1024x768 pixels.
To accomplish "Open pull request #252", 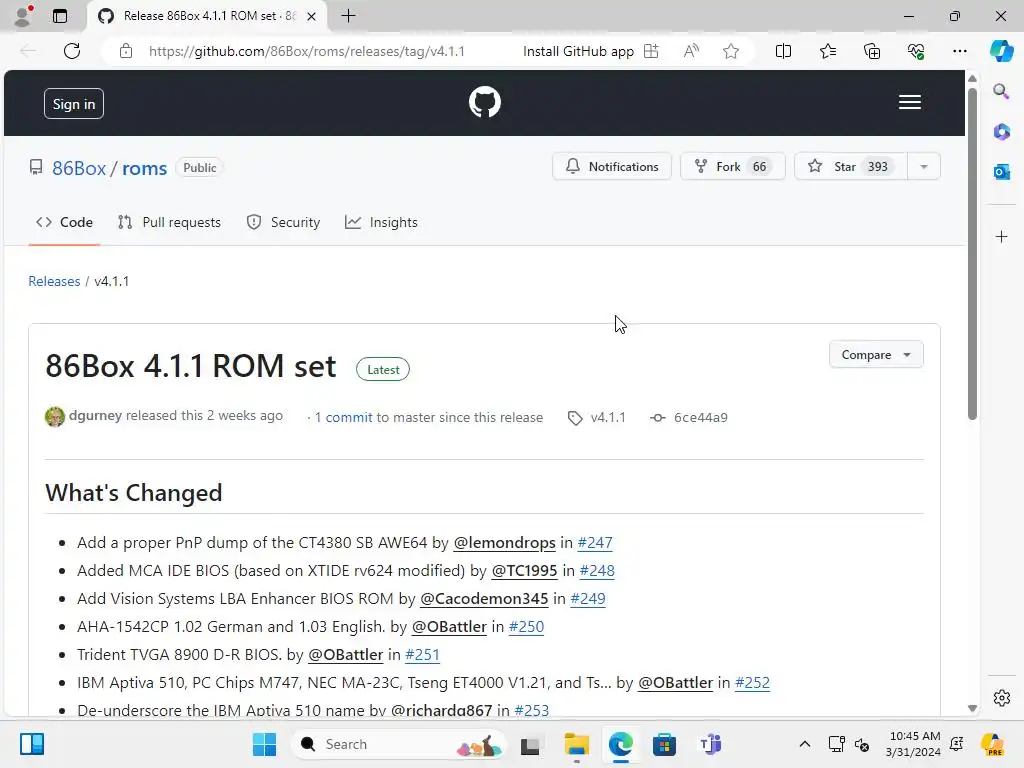I will (752, 683).
